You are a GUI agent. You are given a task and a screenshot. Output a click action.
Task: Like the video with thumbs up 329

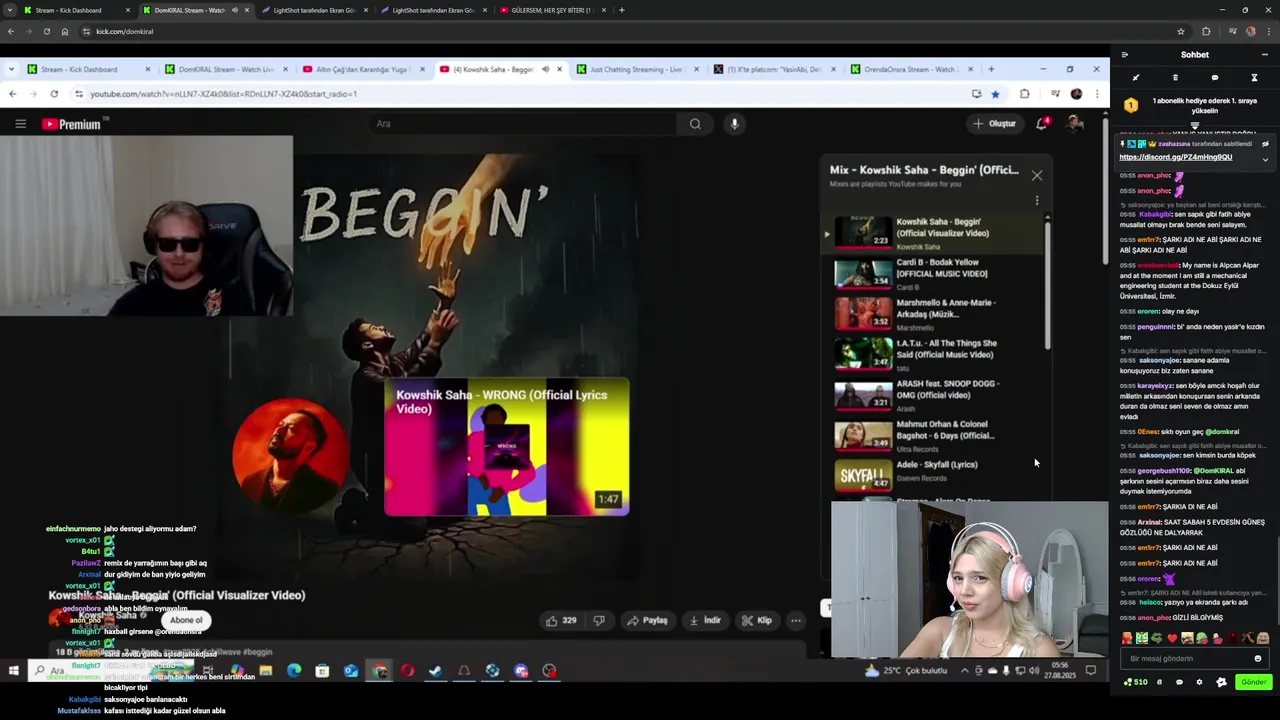560,620
